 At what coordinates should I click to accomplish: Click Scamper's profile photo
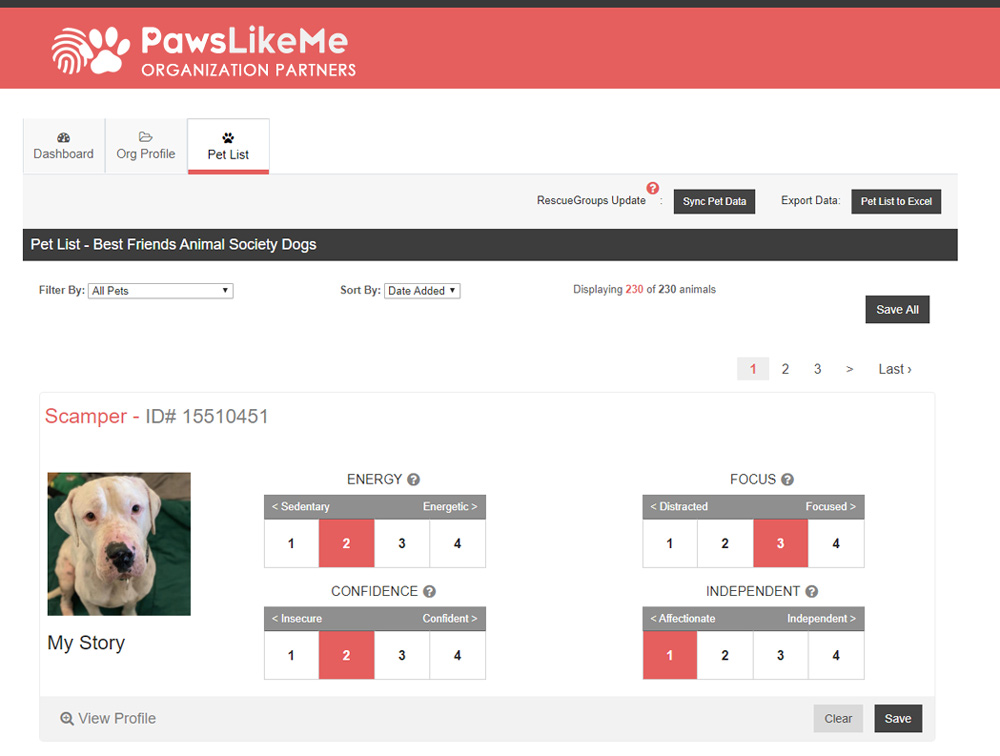click(118, 543)
